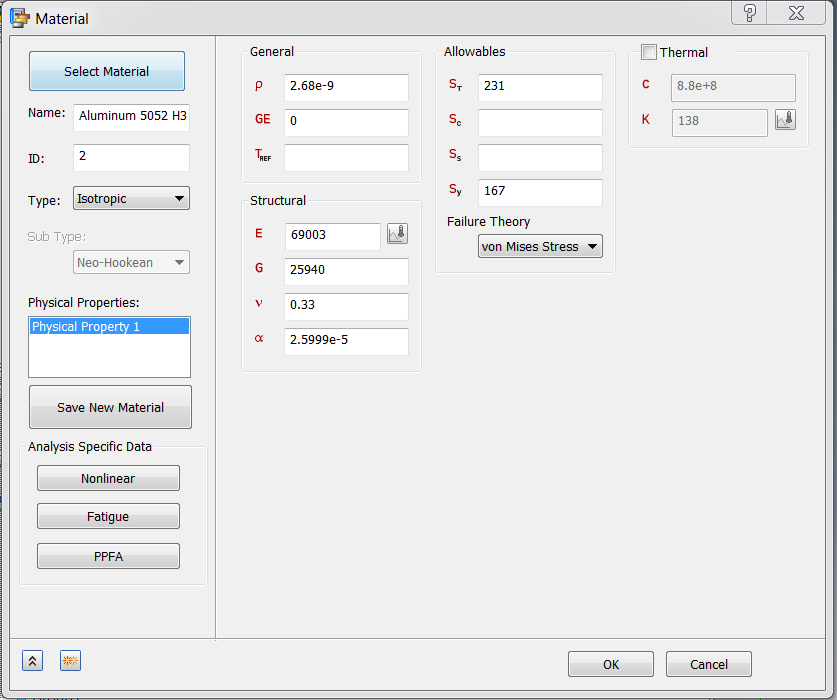
Task: Edit the material Name field
Action: tap(131, 117)
